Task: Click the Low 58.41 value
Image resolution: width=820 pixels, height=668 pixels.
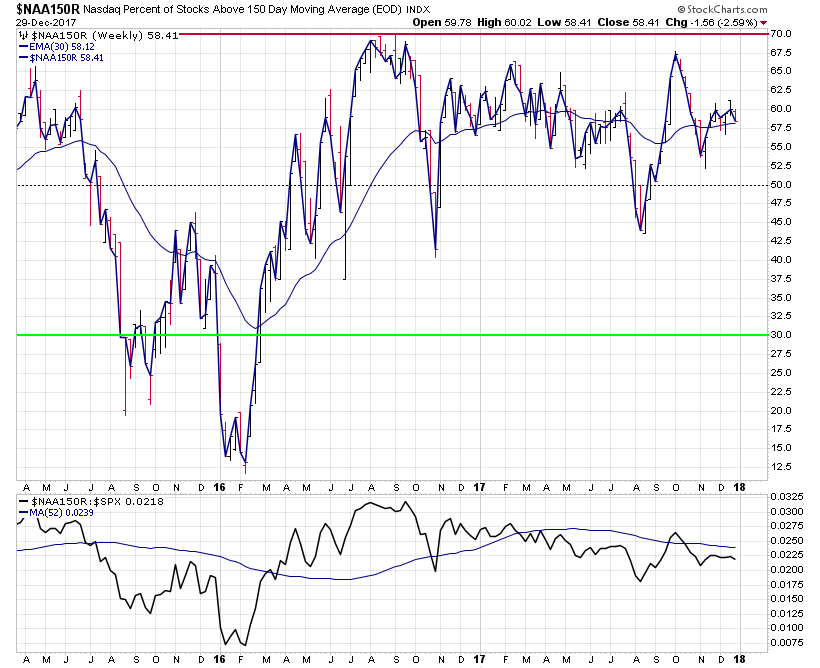Action: click(564, 22)
